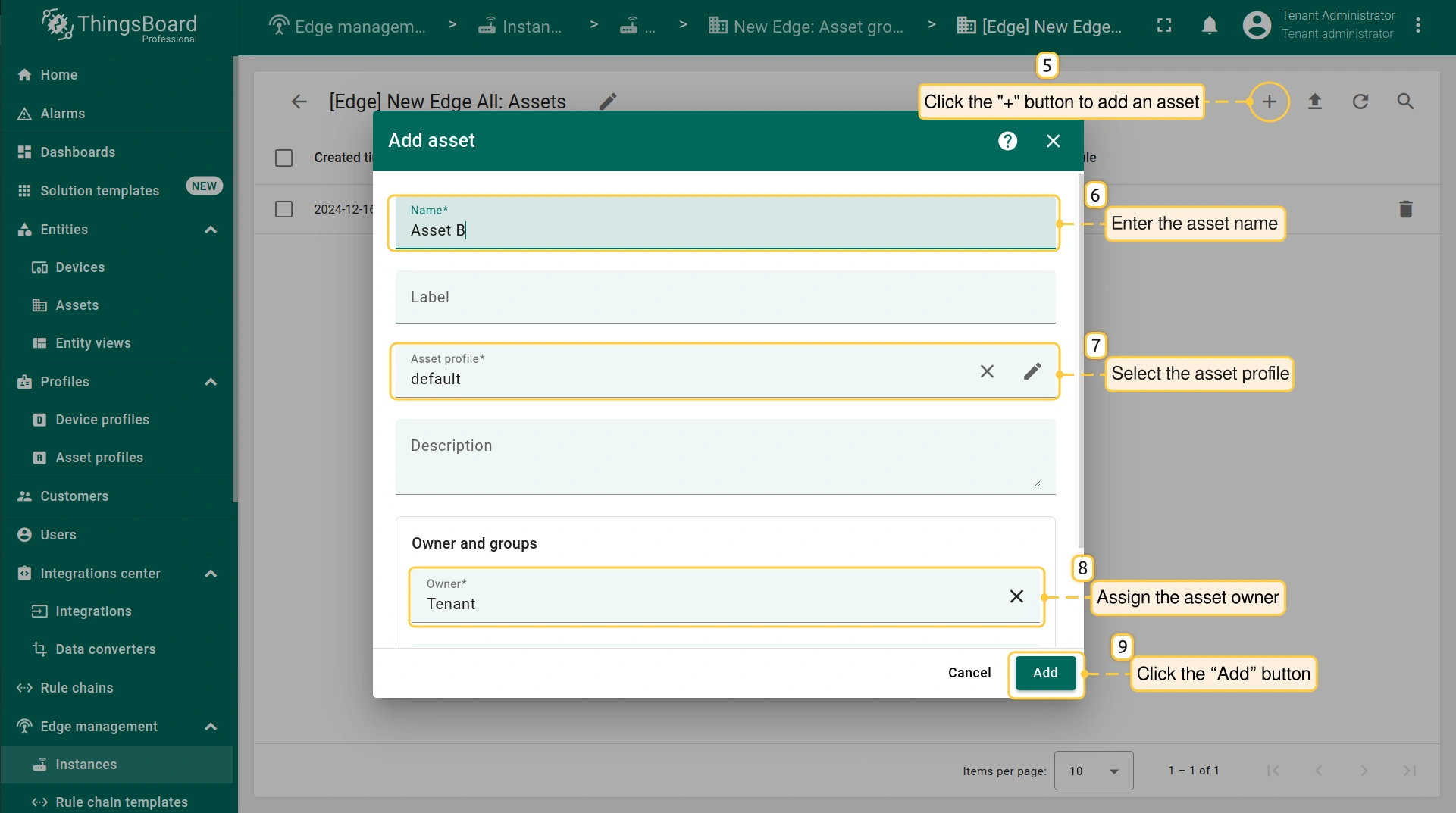This screenshot has height=813, width=1456.
Task: Clear the Tenant owner selection
Action: click(1016, 596)
